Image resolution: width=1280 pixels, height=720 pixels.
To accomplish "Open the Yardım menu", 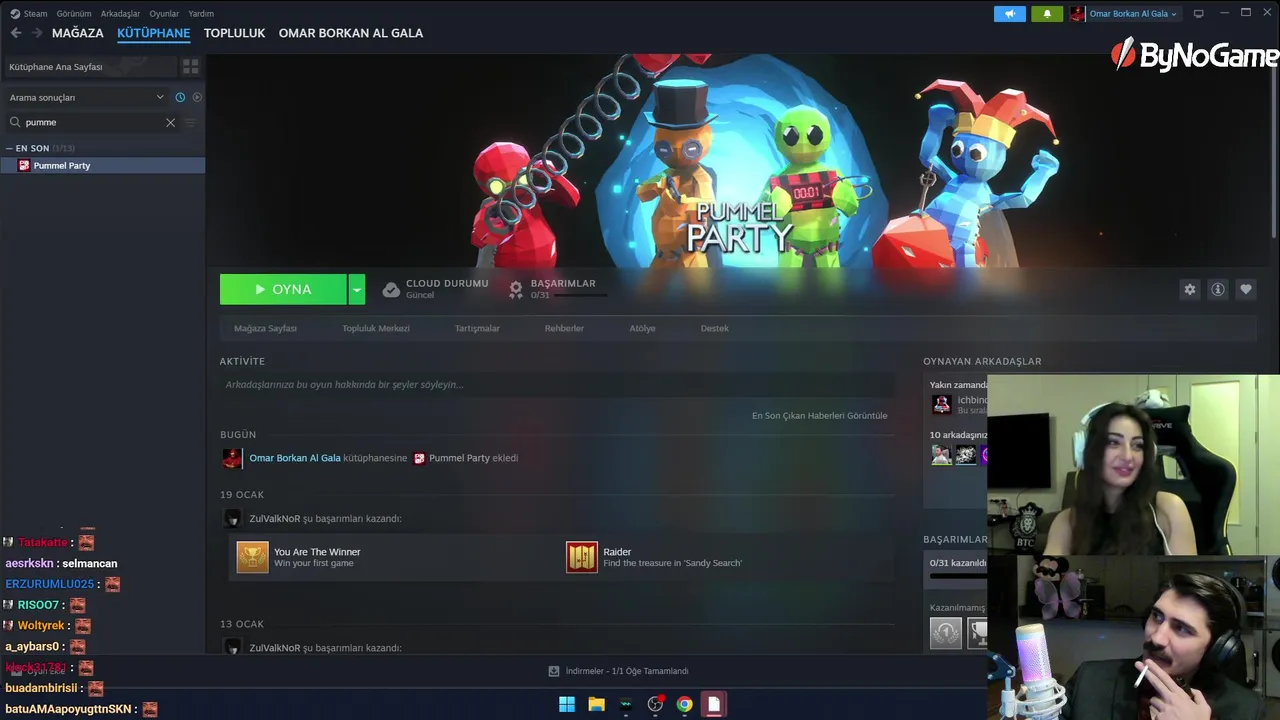I will tap(201, 14).
